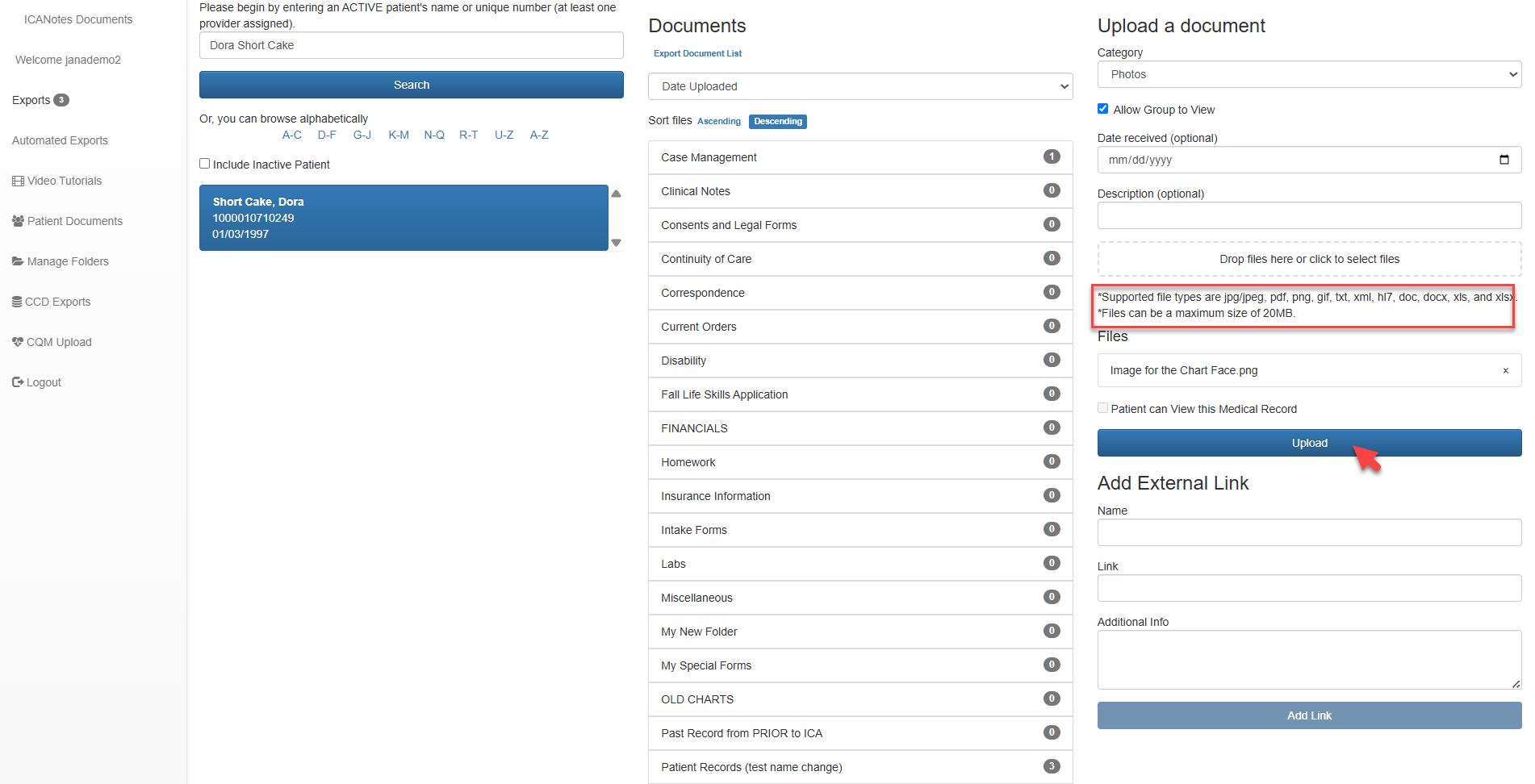Remove Image for the Chart Face.png file
The width and height of the screenshot is (1535, 784).
tap(1505, 371)
